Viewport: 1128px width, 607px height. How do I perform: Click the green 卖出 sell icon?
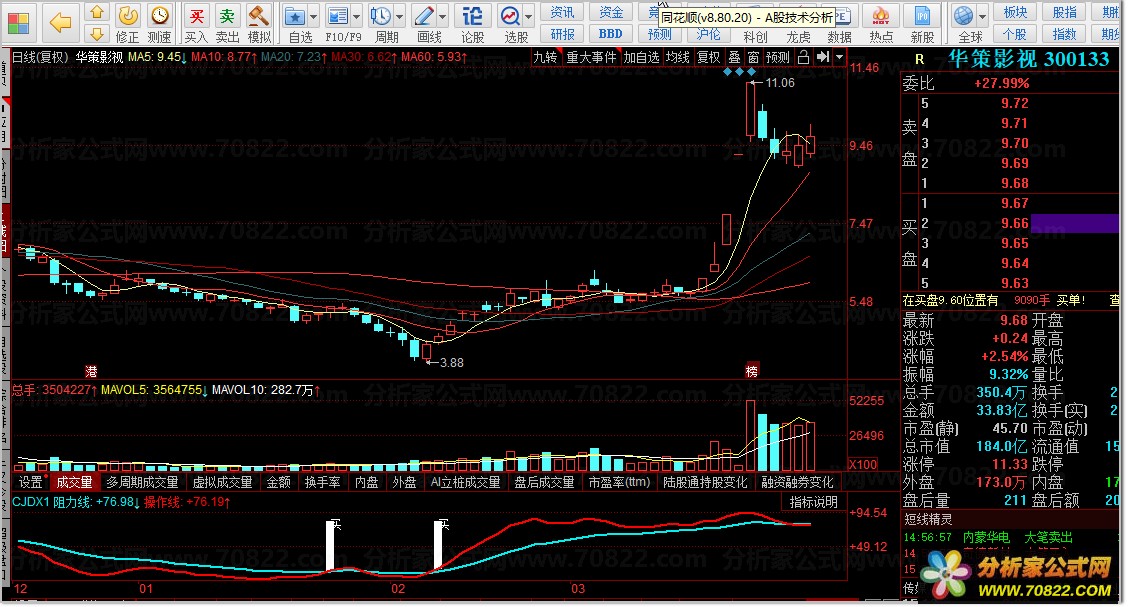[x=227, y=15]
